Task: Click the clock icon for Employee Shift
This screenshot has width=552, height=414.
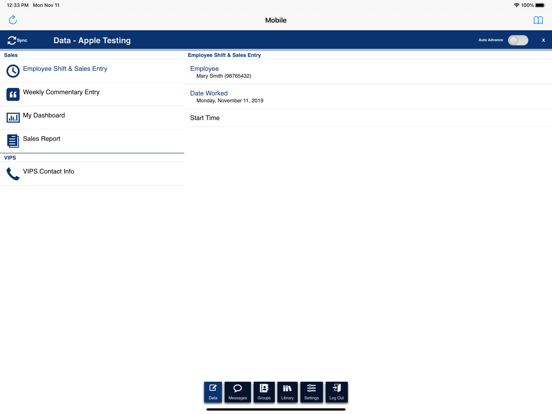Action: tap(13, 71)
